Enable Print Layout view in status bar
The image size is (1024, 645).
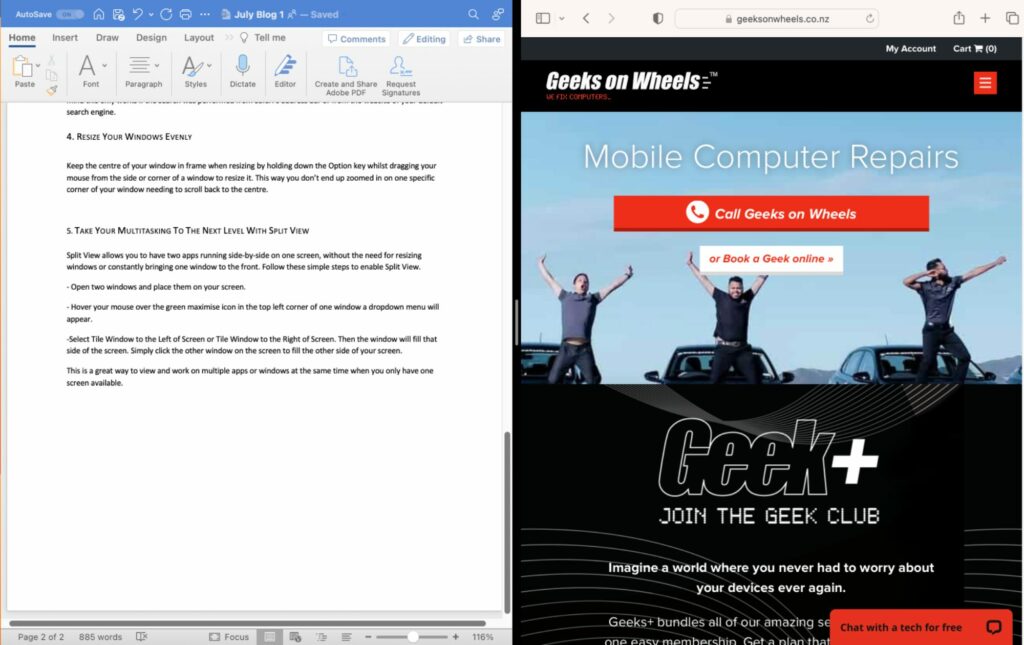(x=267, y=635)
